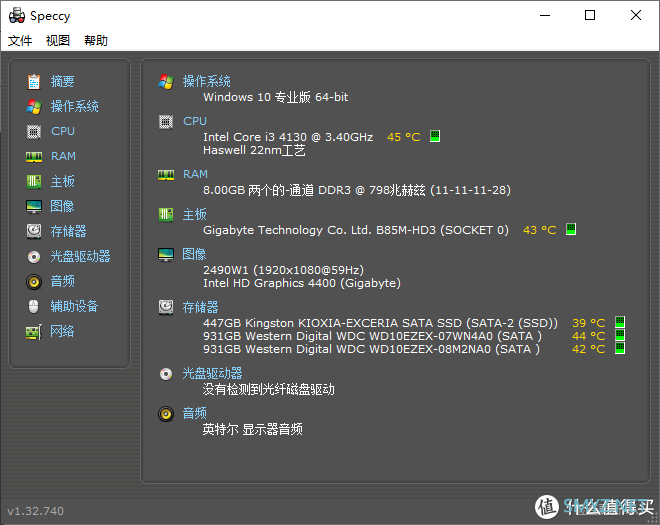Click the Kingston SSD 39 °C indicator icon

620,322
